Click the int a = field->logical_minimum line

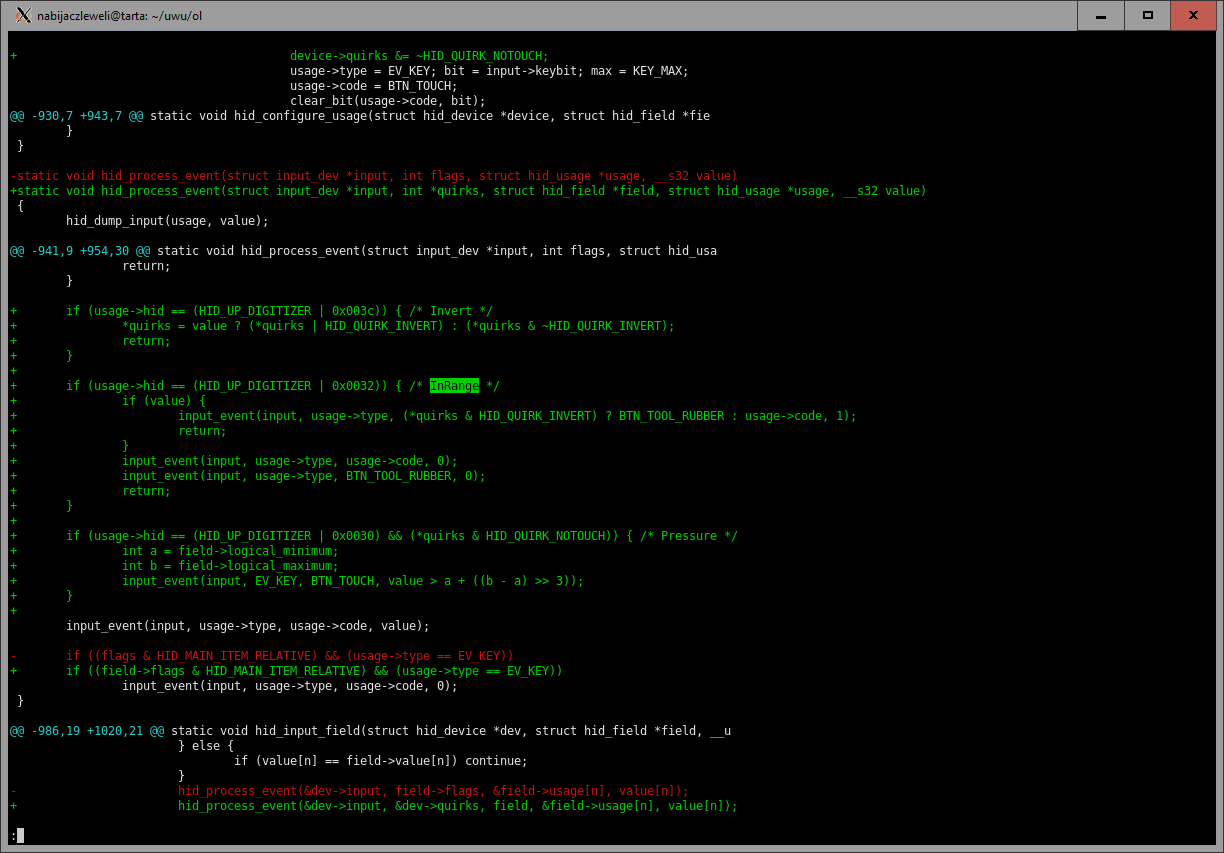[x=230, y=551]
